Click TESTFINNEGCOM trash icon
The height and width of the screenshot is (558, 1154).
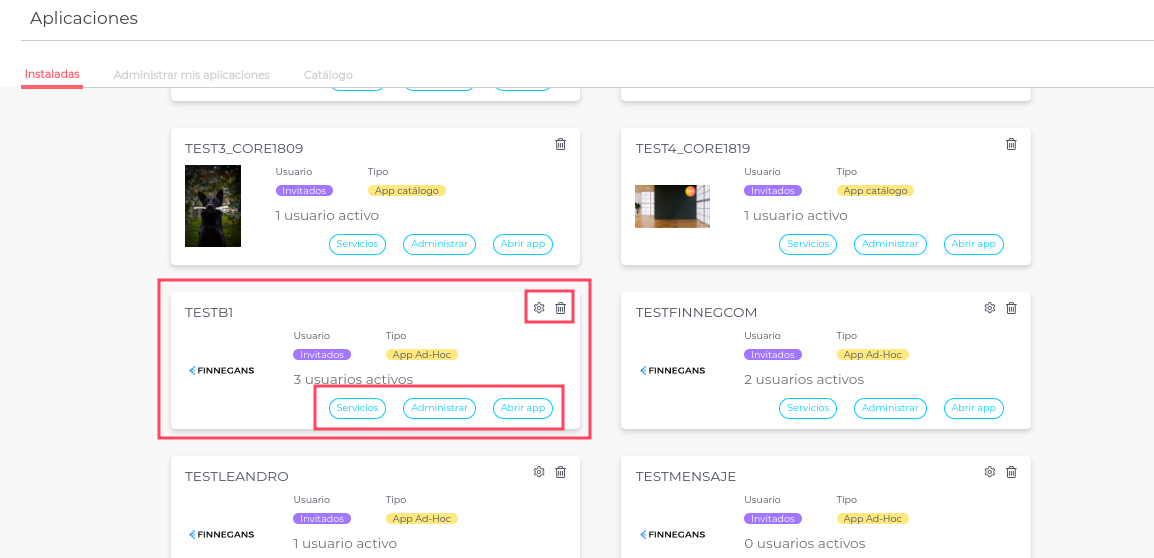[1011, 308]
